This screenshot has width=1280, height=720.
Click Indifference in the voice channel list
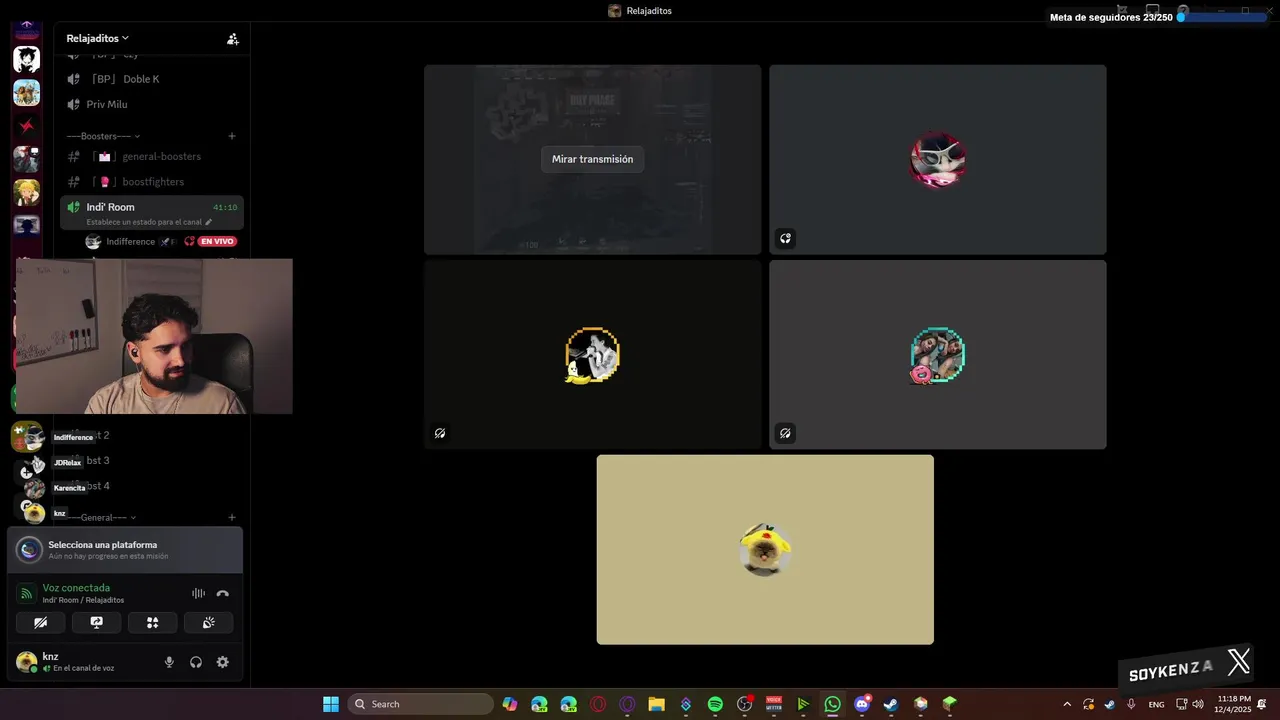coord(131,241)
